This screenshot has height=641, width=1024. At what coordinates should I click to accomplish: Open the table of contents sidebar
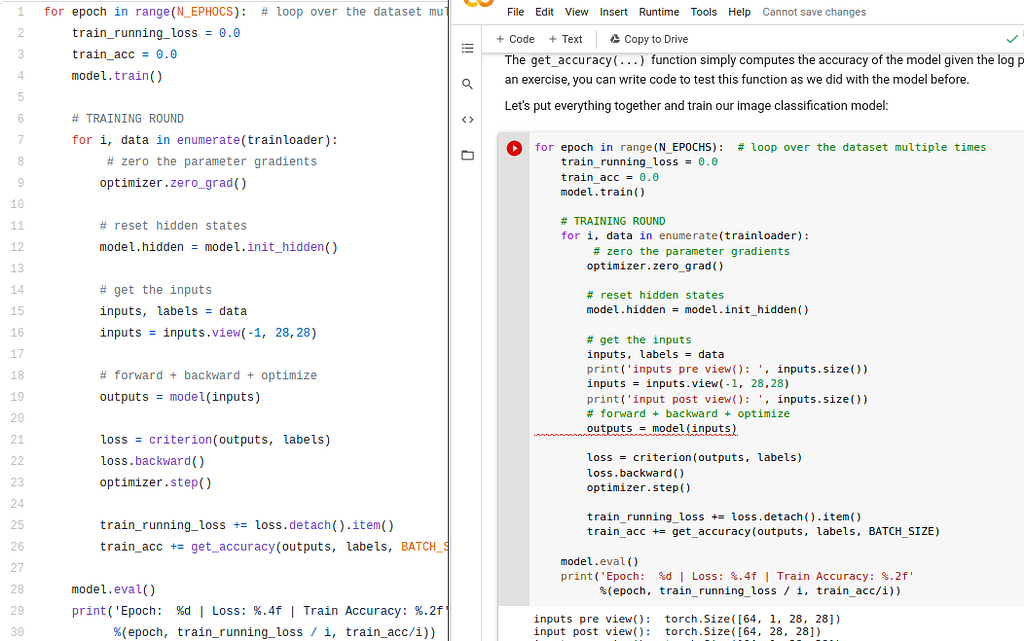click(x=467, y=48)
